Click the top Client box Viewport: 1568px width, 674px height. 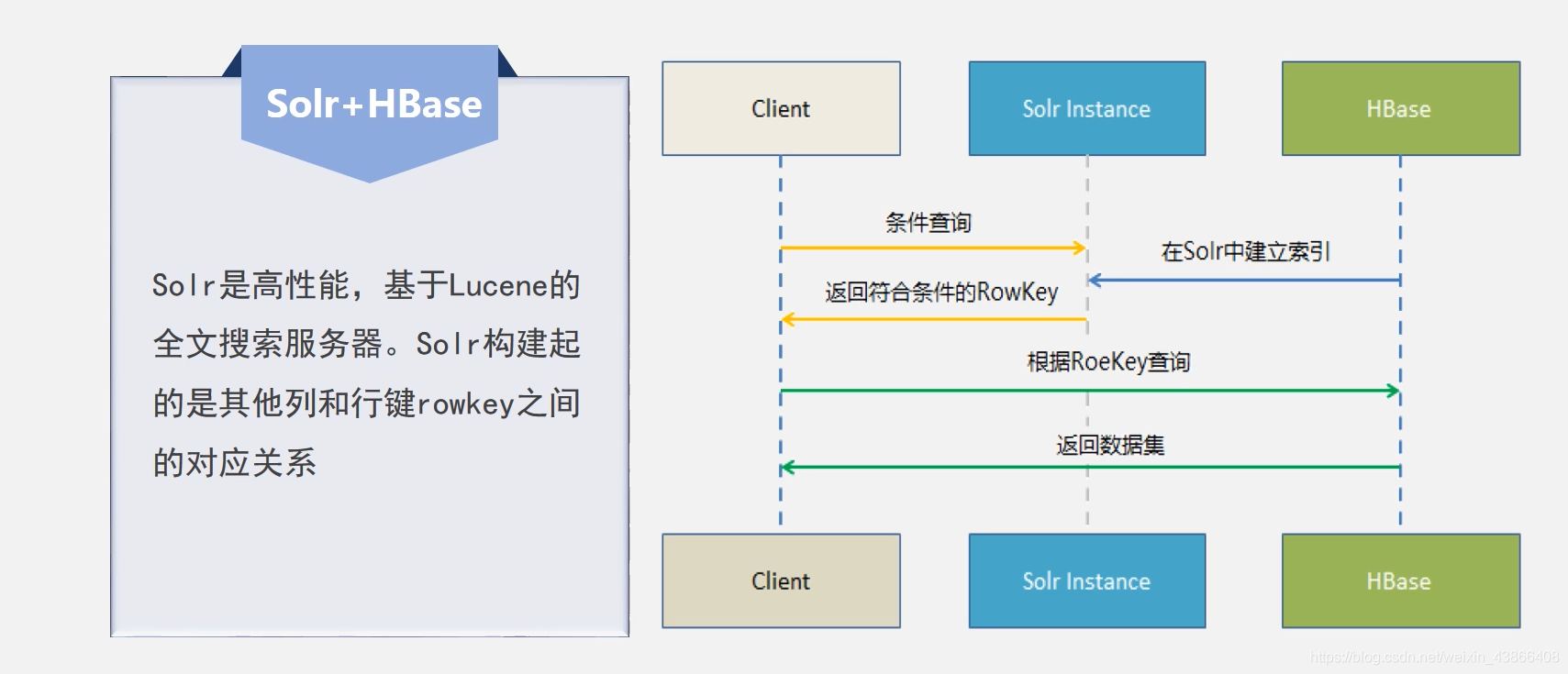(x=781, y=108)
